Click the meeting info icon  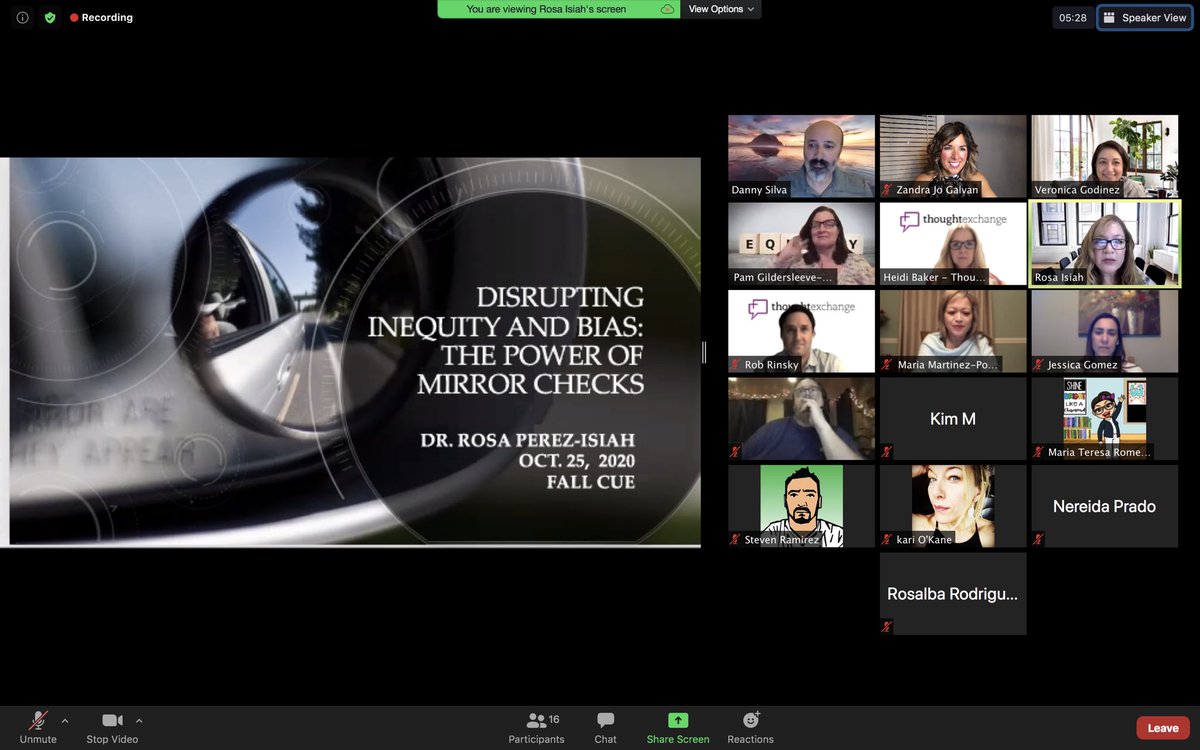(22, 17)
